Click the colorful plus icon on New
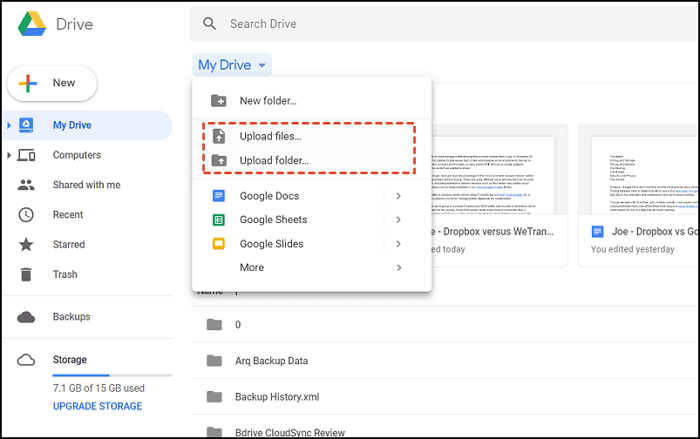The width and height of the screenshot is (700, 439). point(28,83)
